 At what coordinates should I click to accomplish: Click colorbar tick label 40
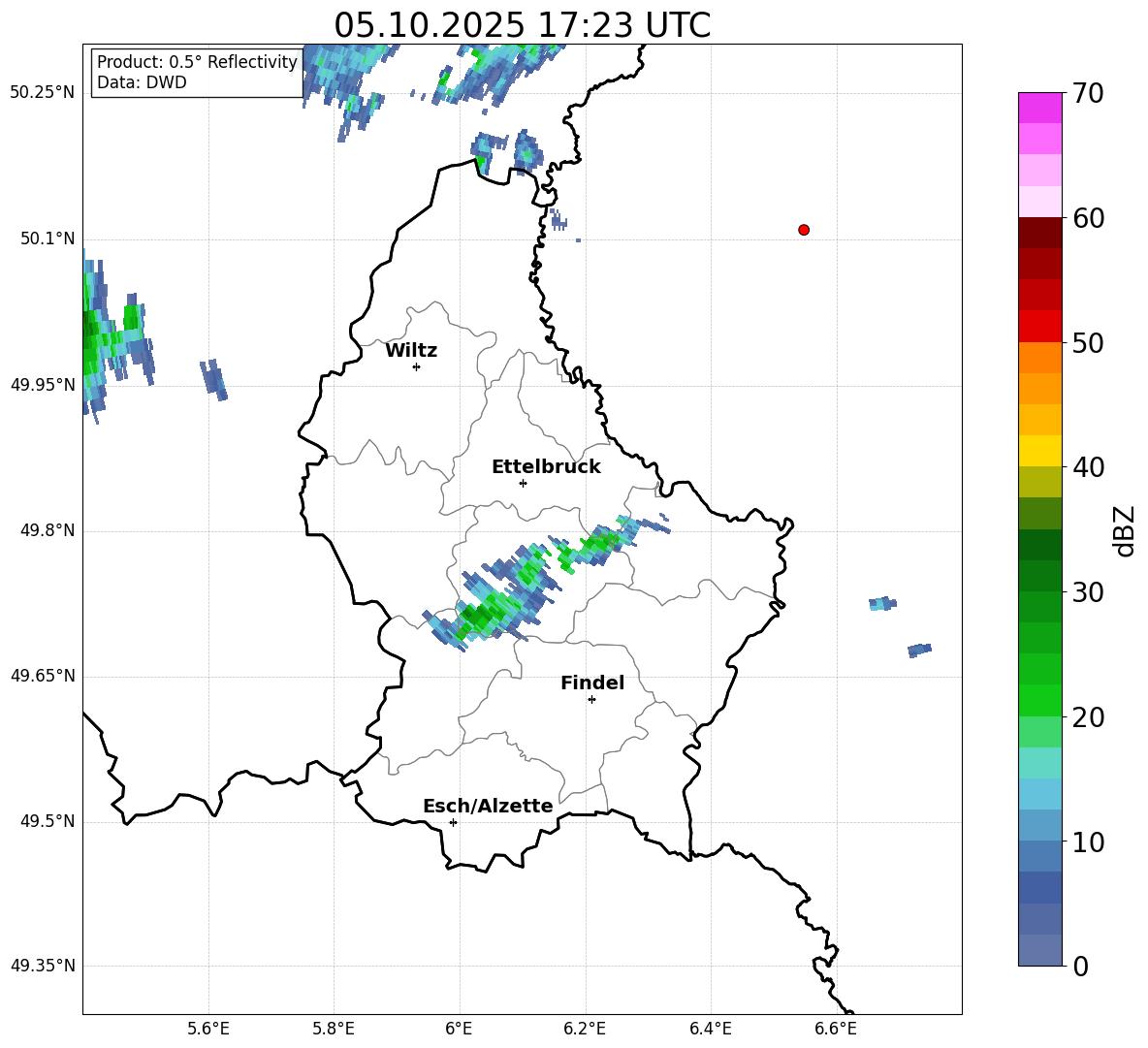(1088, 467)
